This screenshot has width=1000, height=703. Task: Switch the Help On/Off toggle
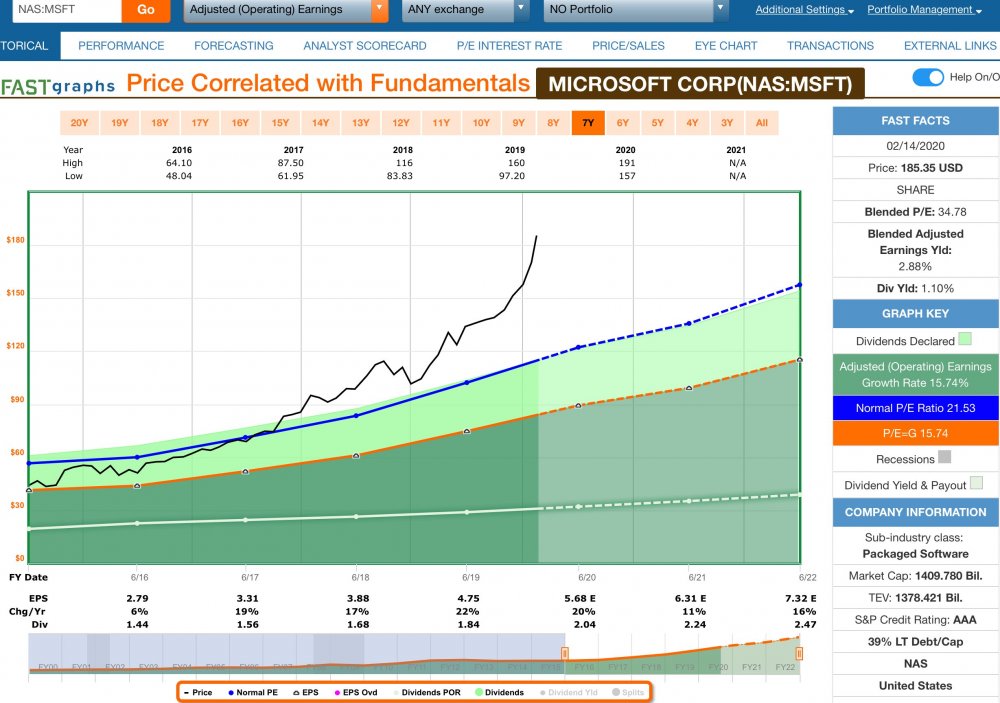pos(928,77)
